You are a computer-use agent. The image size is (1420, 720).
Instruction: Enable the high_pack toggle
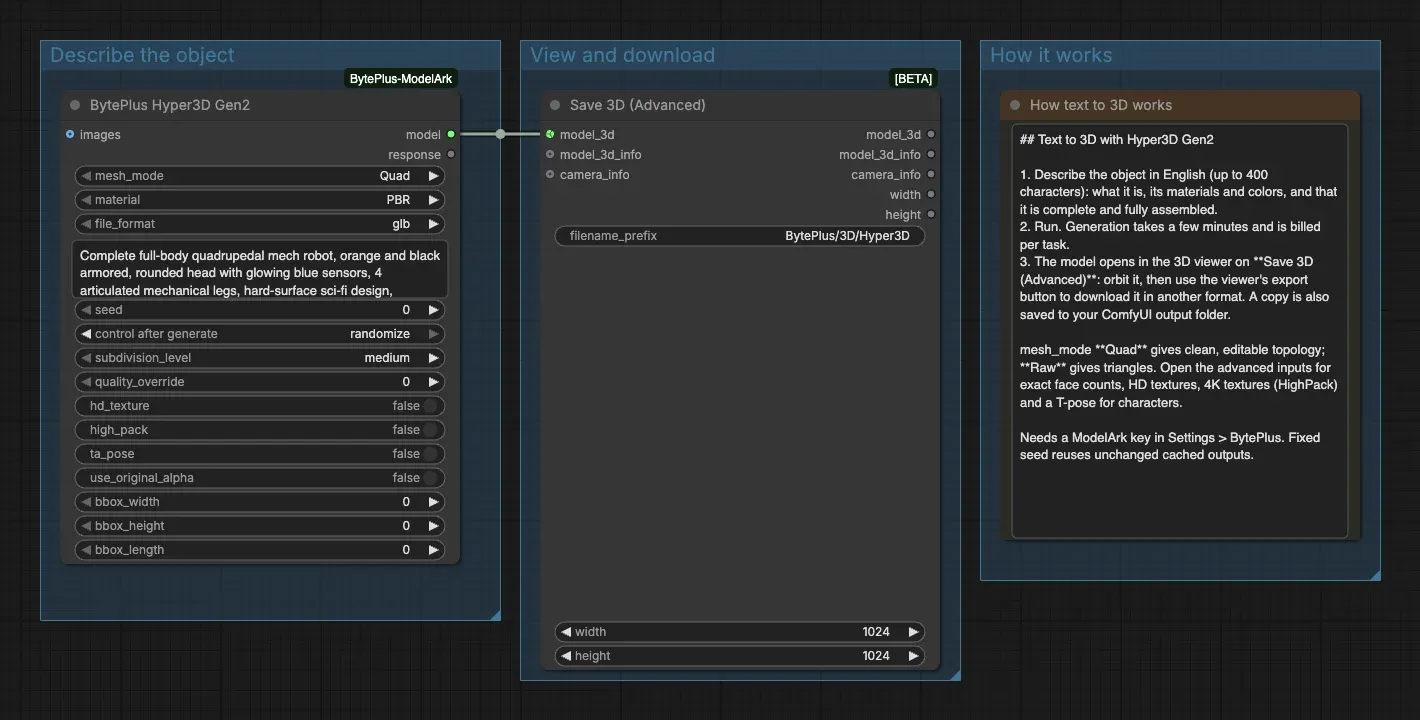click(430, 430)
